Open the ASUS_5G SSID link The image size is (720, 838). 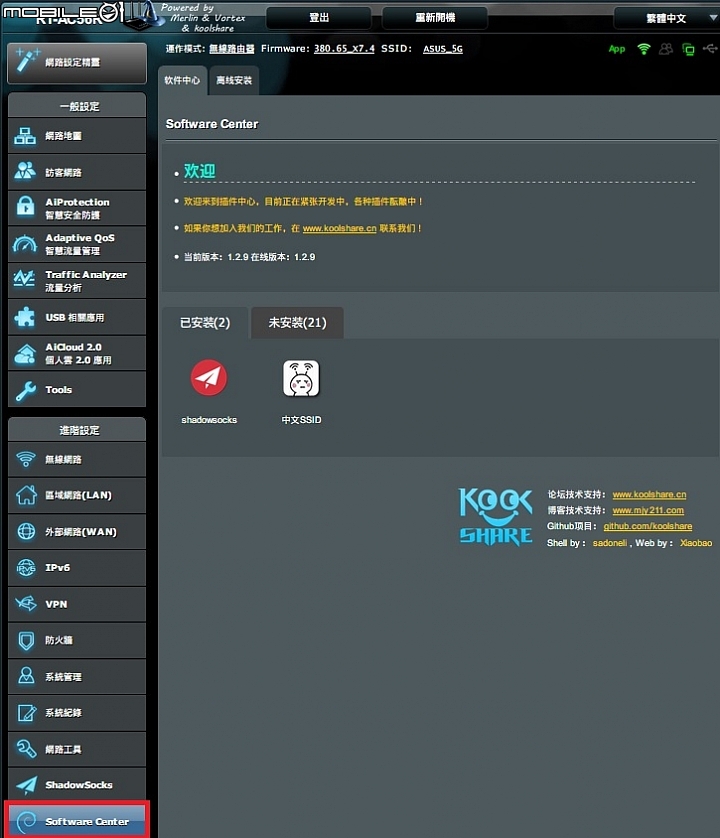[443, 49]
